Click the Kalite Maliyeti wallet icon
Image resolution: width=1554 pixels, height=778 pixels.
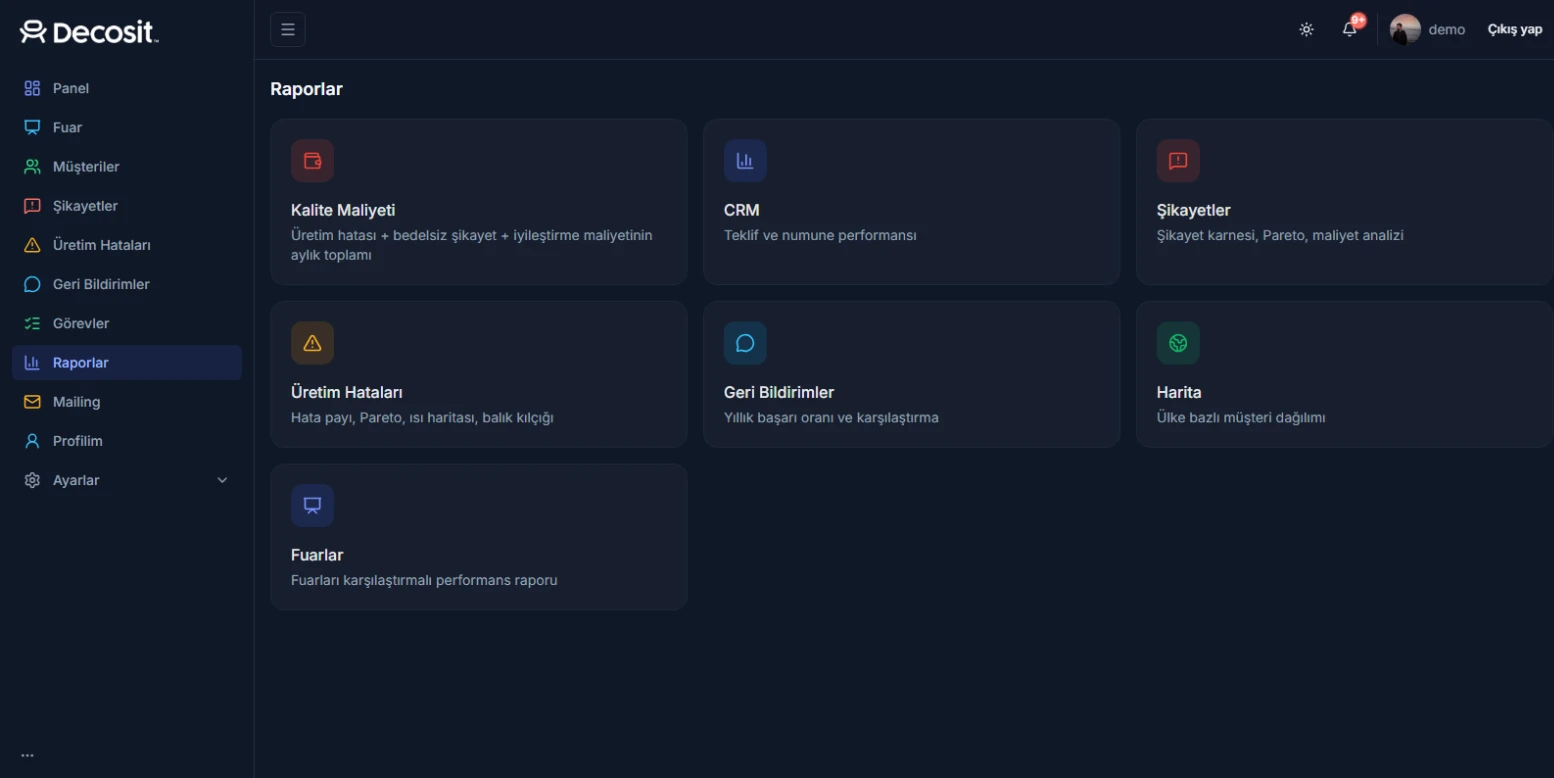pos(312,161)
